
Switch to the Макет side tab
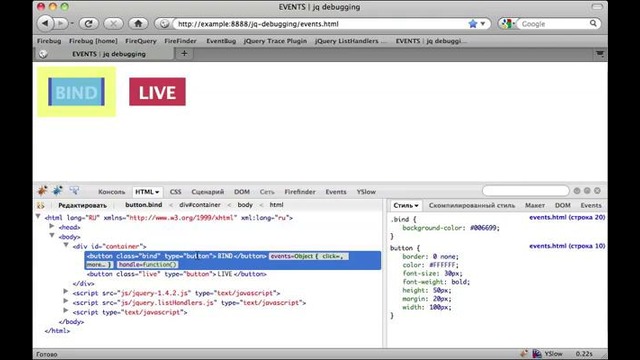[535, 205]
